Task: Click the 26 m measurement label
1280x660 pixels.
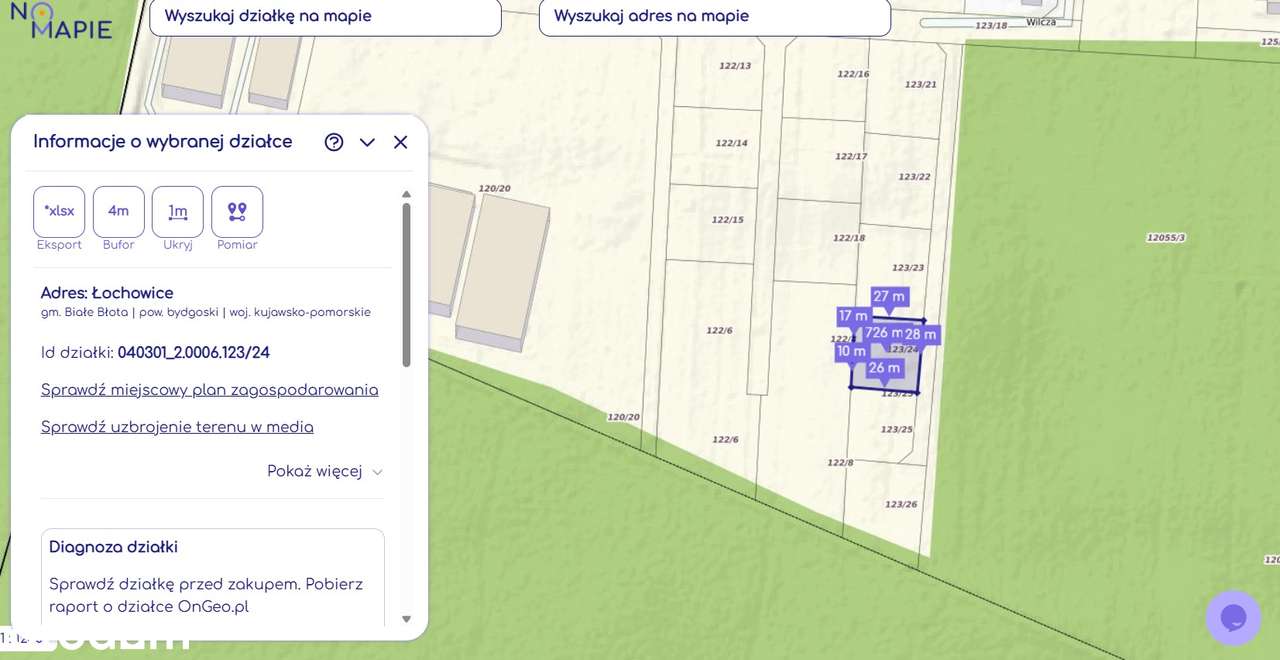Action: pyautogui.click(x=884, y=368)
